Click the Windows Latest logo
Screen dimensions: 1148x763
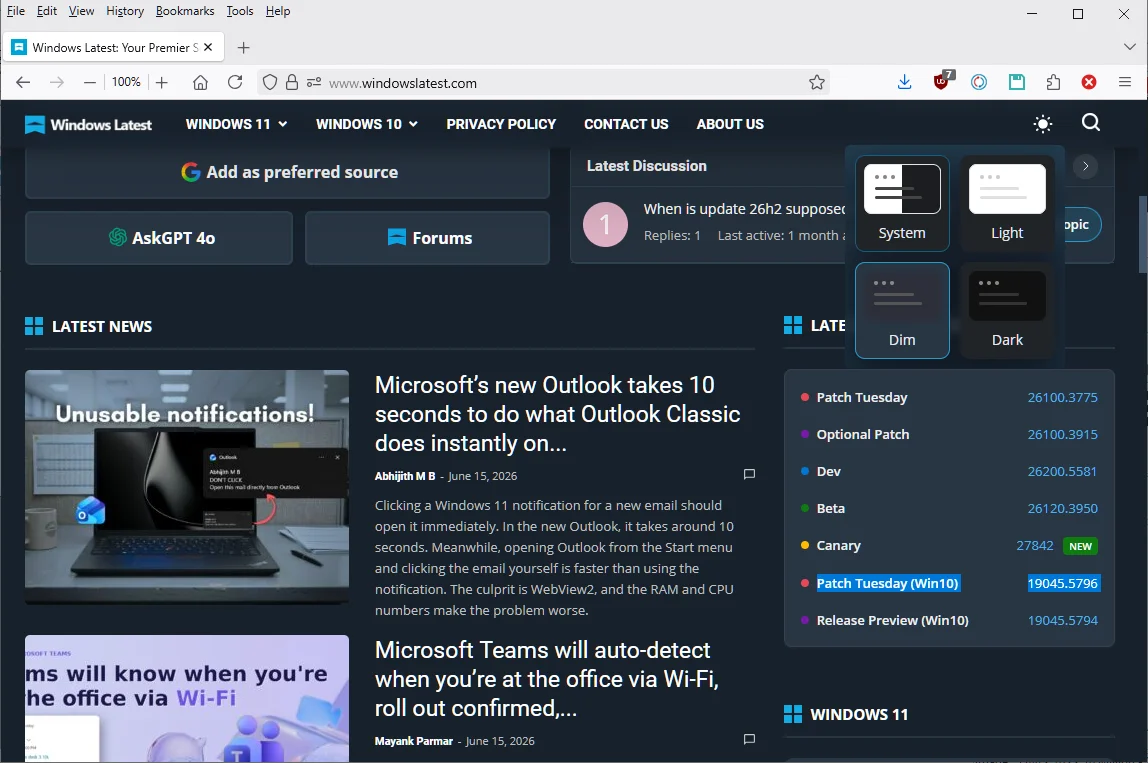(x=88, y=124)
